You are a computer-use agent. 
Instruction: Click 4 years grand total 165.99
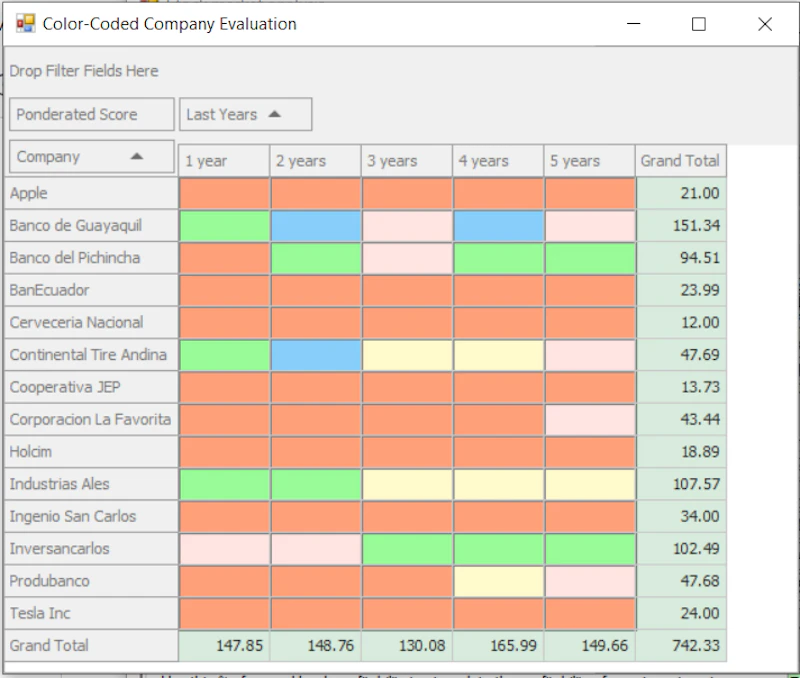(498, 645)
